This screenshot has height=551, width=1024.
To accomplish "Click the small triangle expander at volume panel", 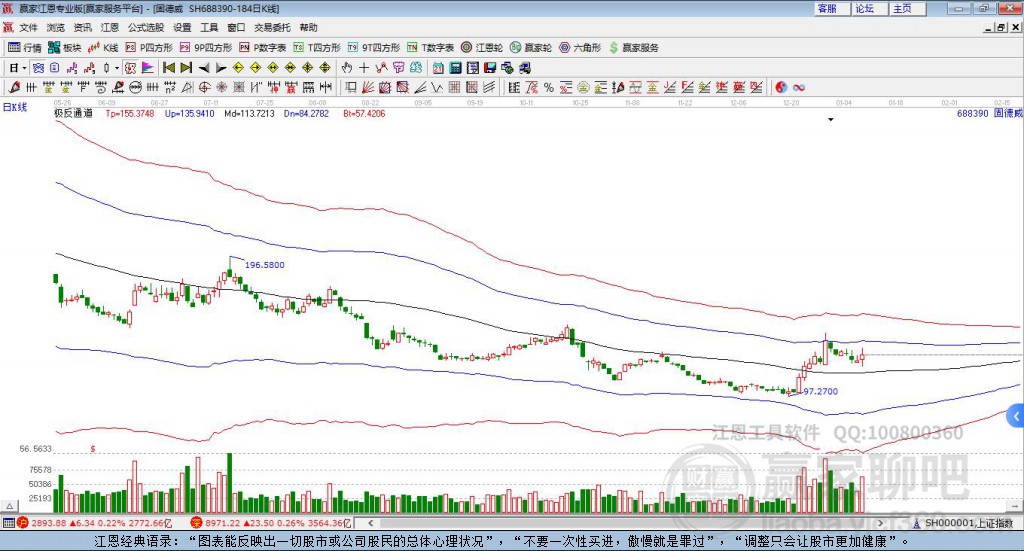I will pos(10,506).
